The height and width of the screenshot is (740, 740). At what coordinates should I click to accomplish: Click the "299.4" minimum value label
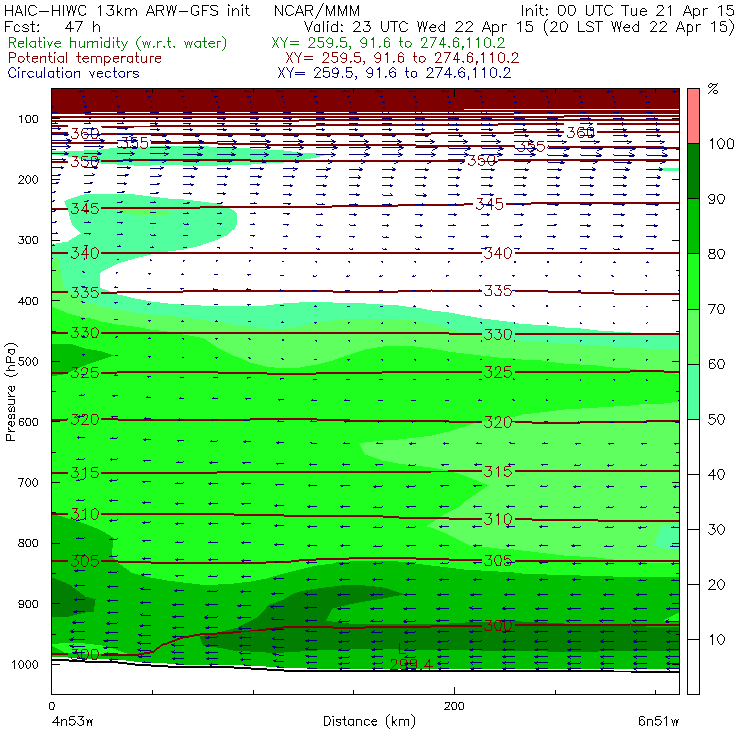click(x=411, y=664)
